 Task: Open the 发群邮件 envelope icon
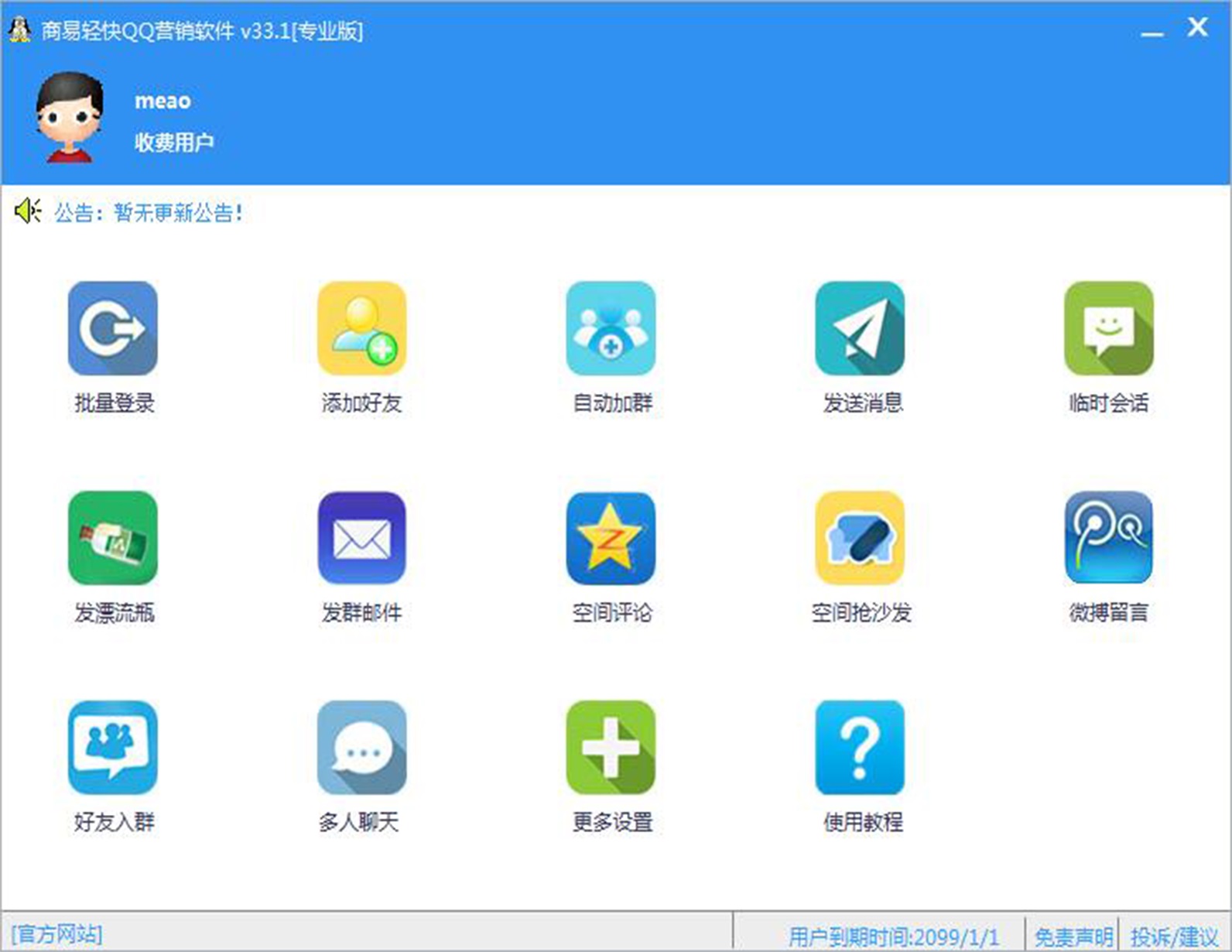(x=362, y=538)
